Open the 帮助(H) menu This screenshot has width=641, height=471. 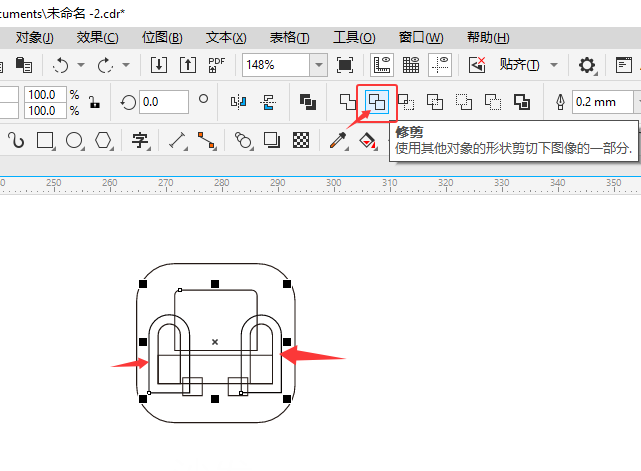488,38
